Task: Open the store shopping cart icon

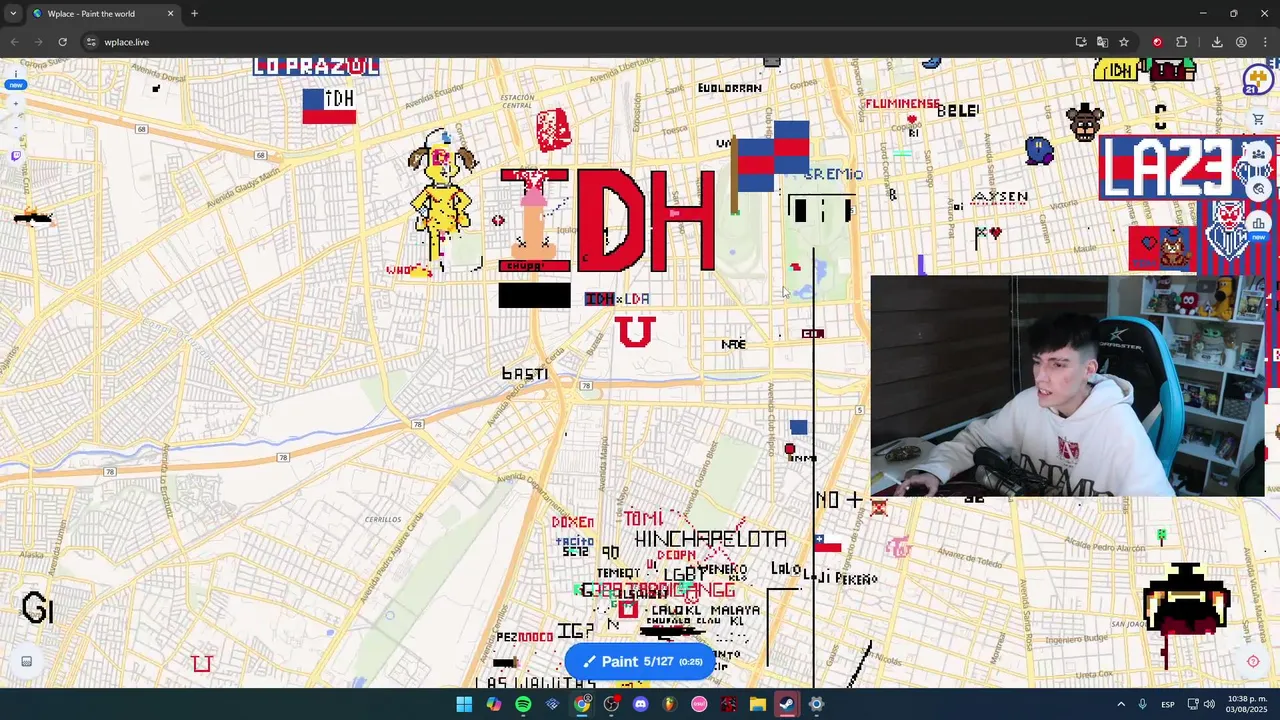Action: tap(1258, 120)
